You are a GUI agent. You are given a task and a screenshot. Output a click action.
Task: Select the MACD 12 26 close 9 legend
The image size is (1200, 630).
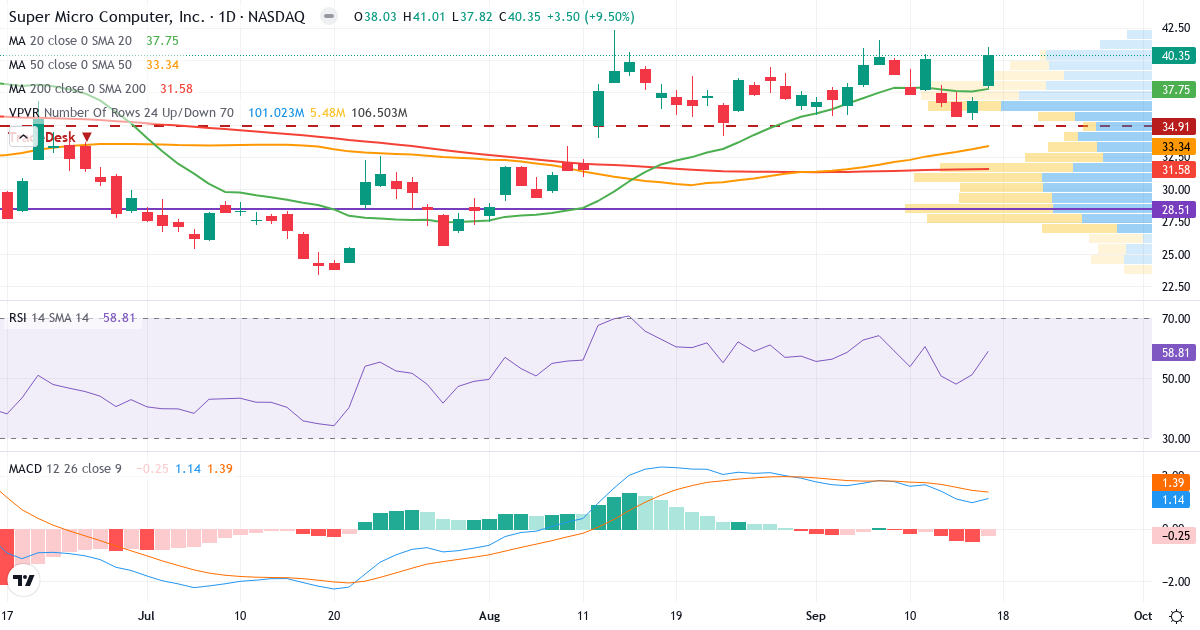(x=65, y=468)
